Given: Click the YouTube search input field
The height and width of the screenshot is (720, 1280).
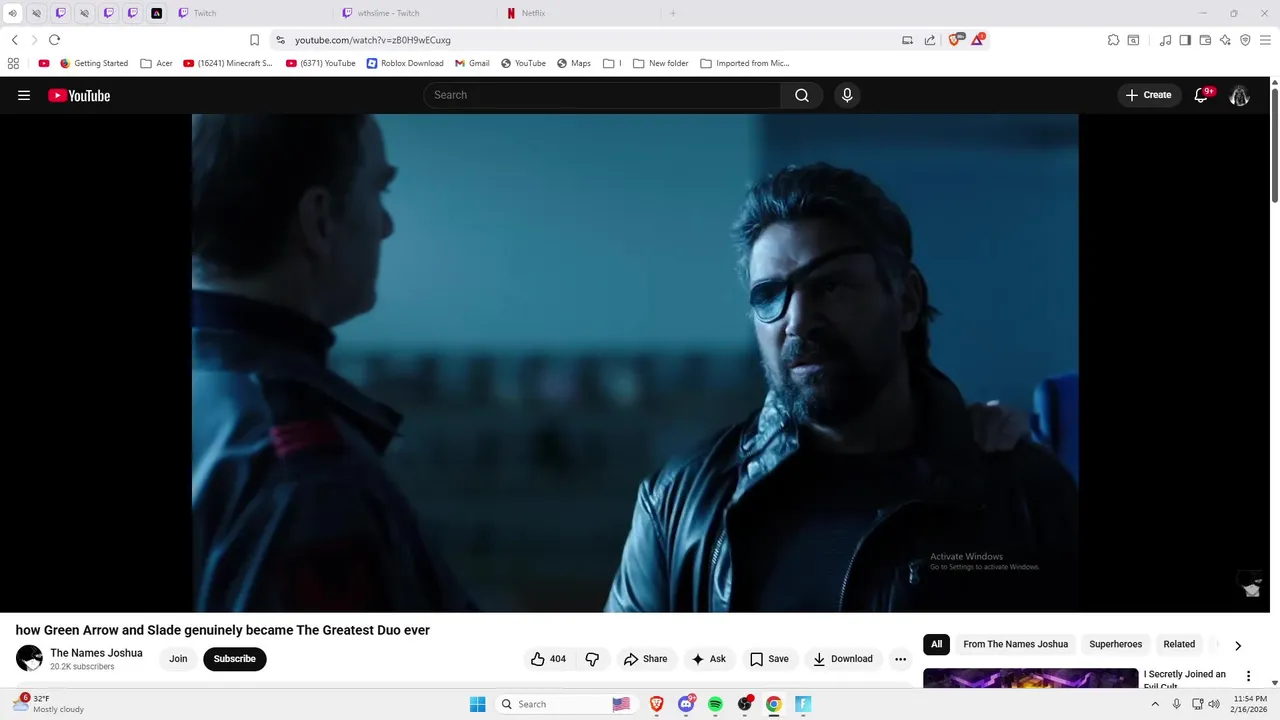Looking at the screenshot, I should (x=603, y=95).
